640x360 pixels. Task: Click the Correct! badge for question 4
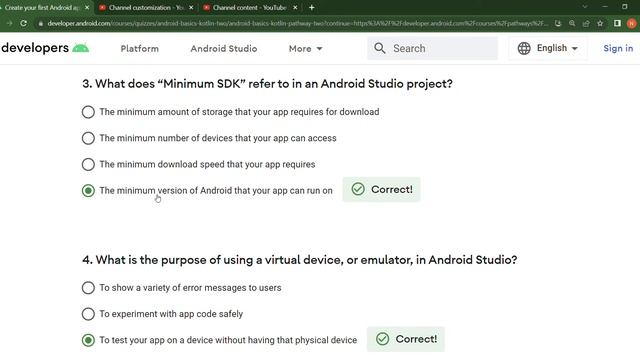pyautogui.click(x=406, y=339)
